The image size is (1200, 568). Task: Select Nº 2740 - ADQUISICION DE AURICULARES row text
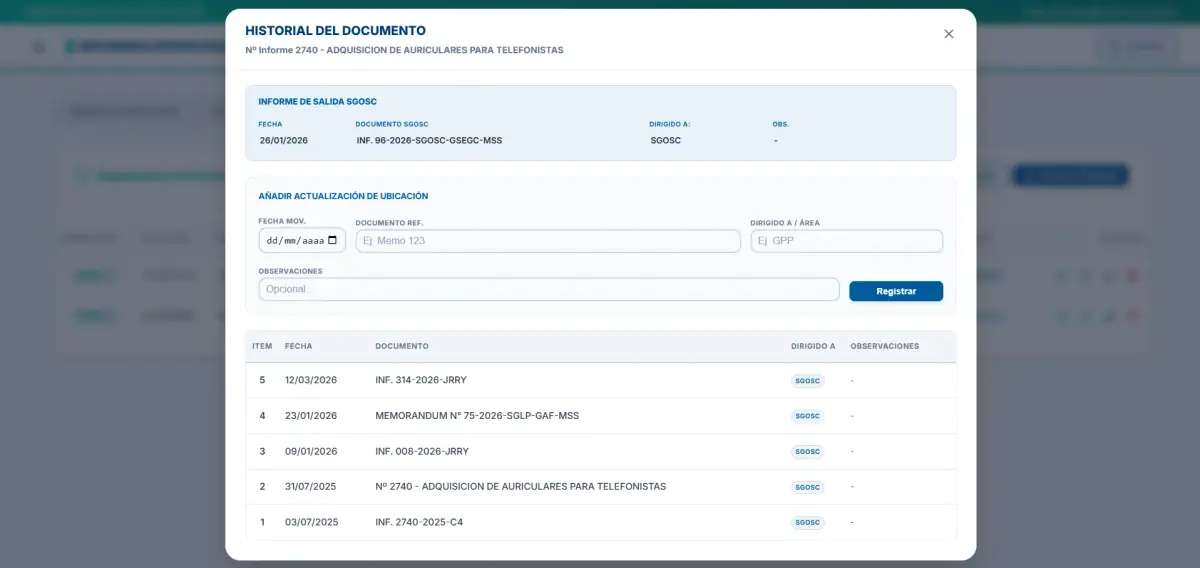[x=520, y=487]
